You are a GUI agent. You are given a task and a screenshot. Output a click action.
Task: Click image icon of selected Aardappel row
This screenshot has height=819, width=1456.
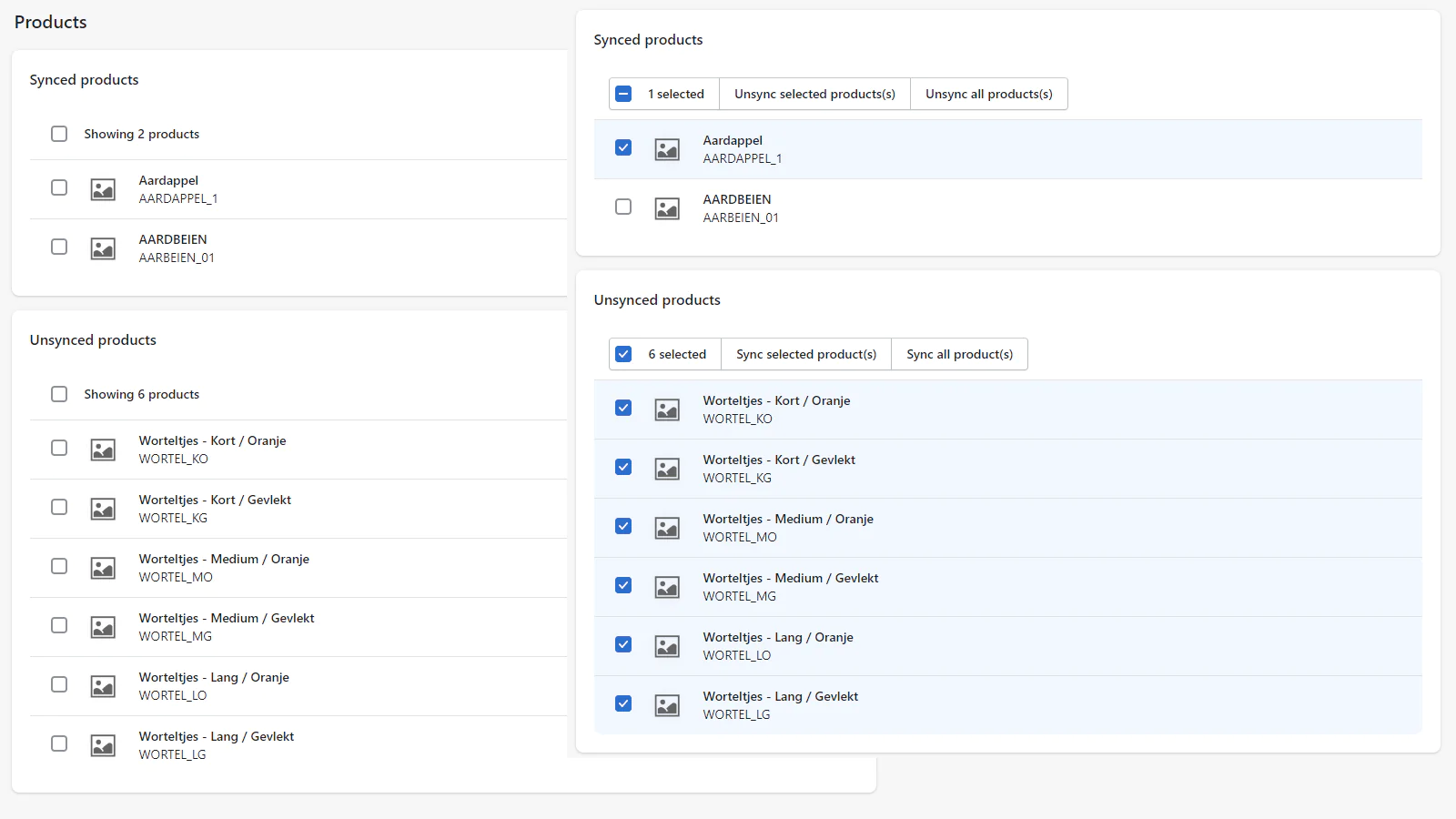[667, 149]
